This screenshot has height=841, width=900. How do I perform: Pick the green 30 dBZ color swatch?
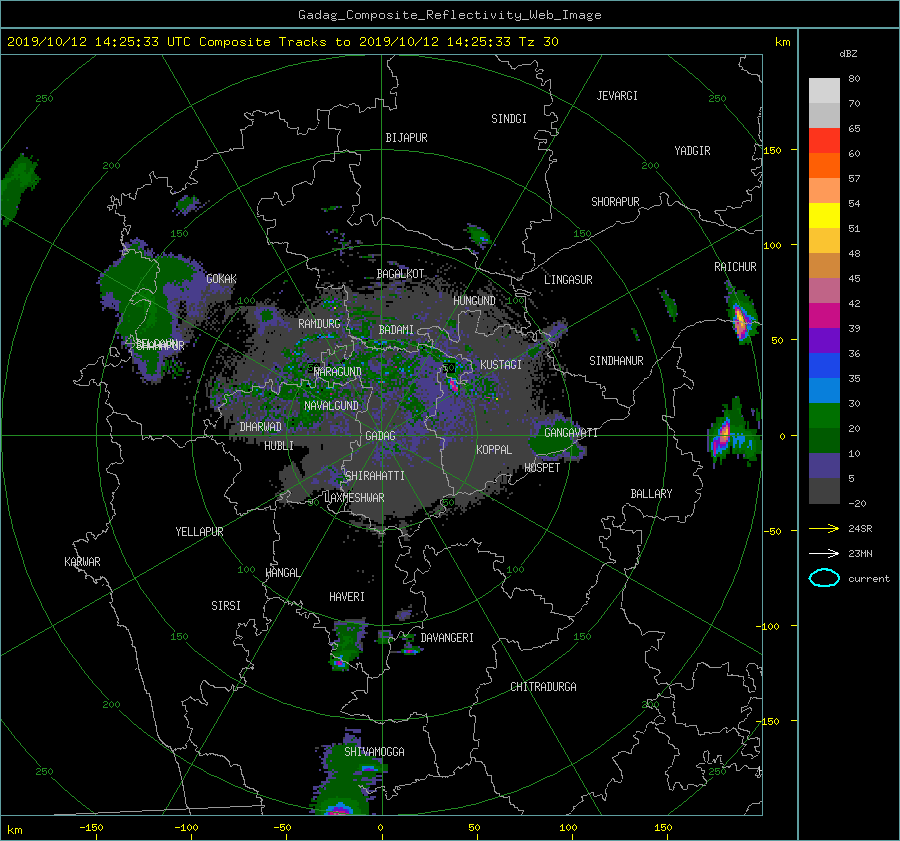point(824,415)
